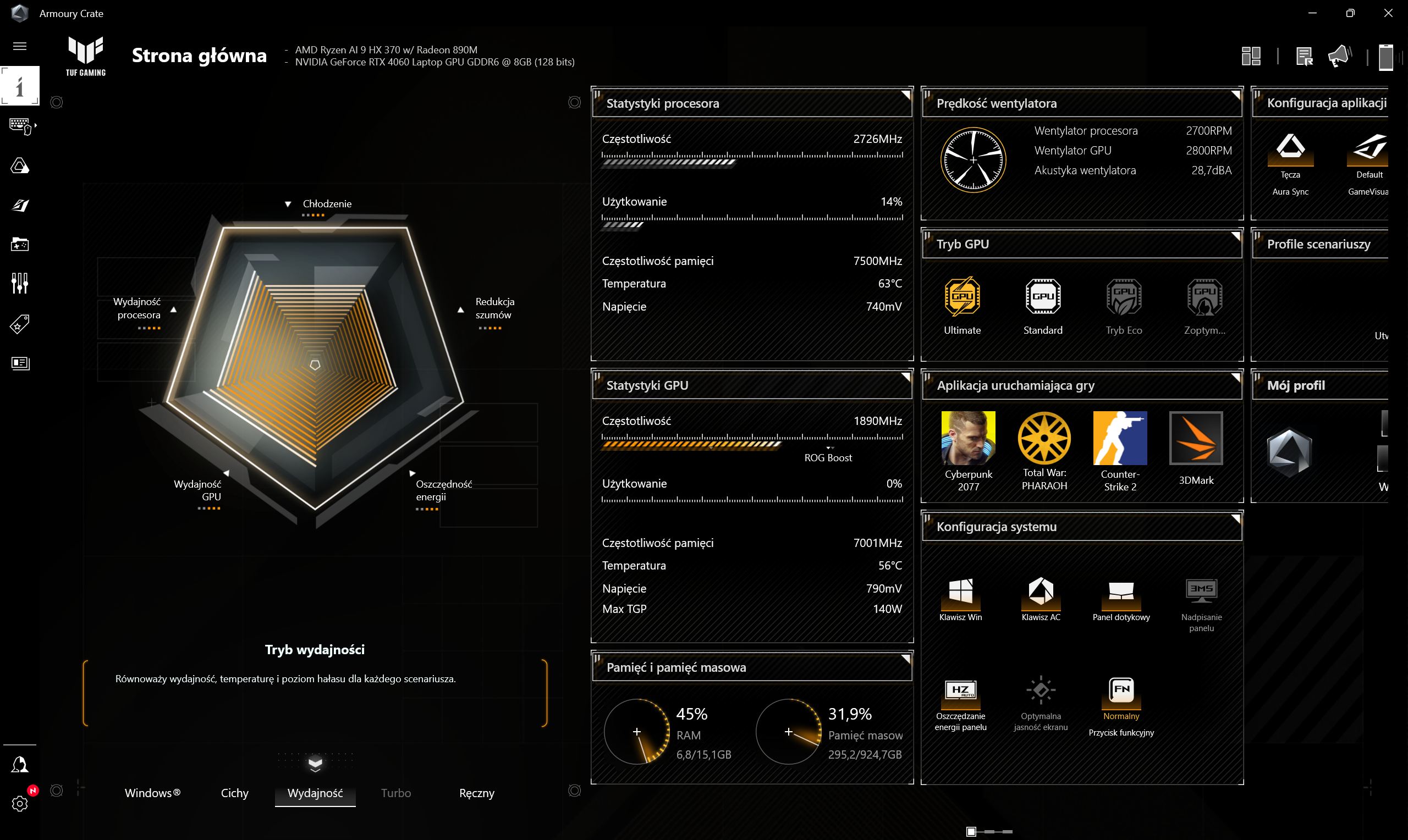Launch Cyberpunk 2077

pyautogui.click(x=968, y=451)
